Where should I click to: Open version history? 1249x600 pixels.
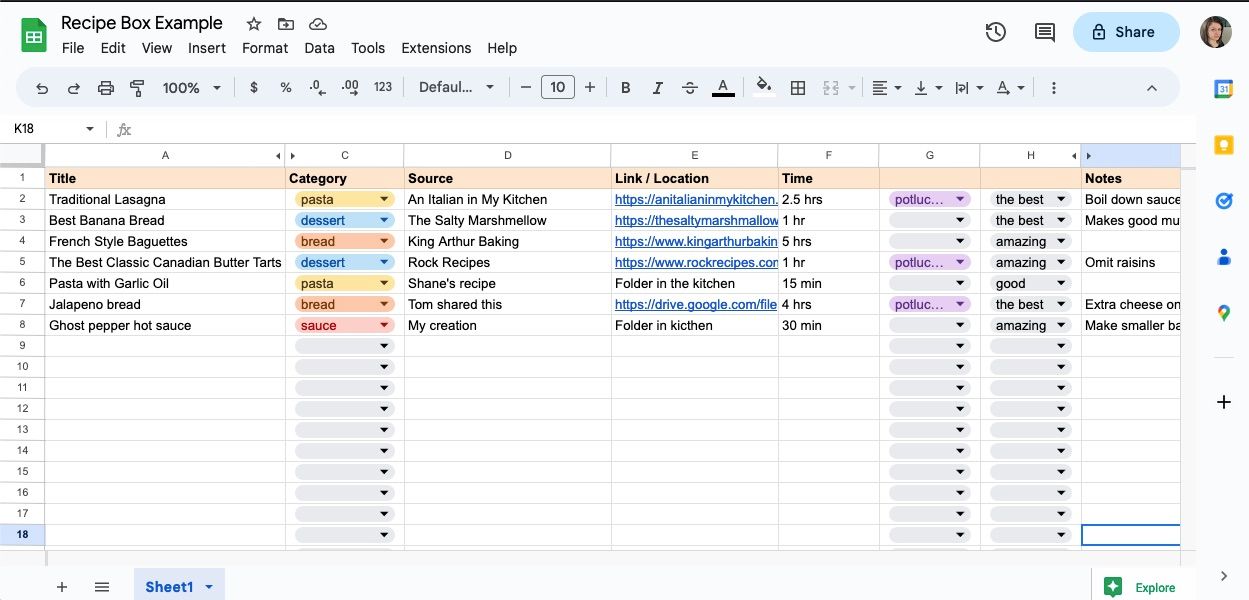[x=995, y=31]
